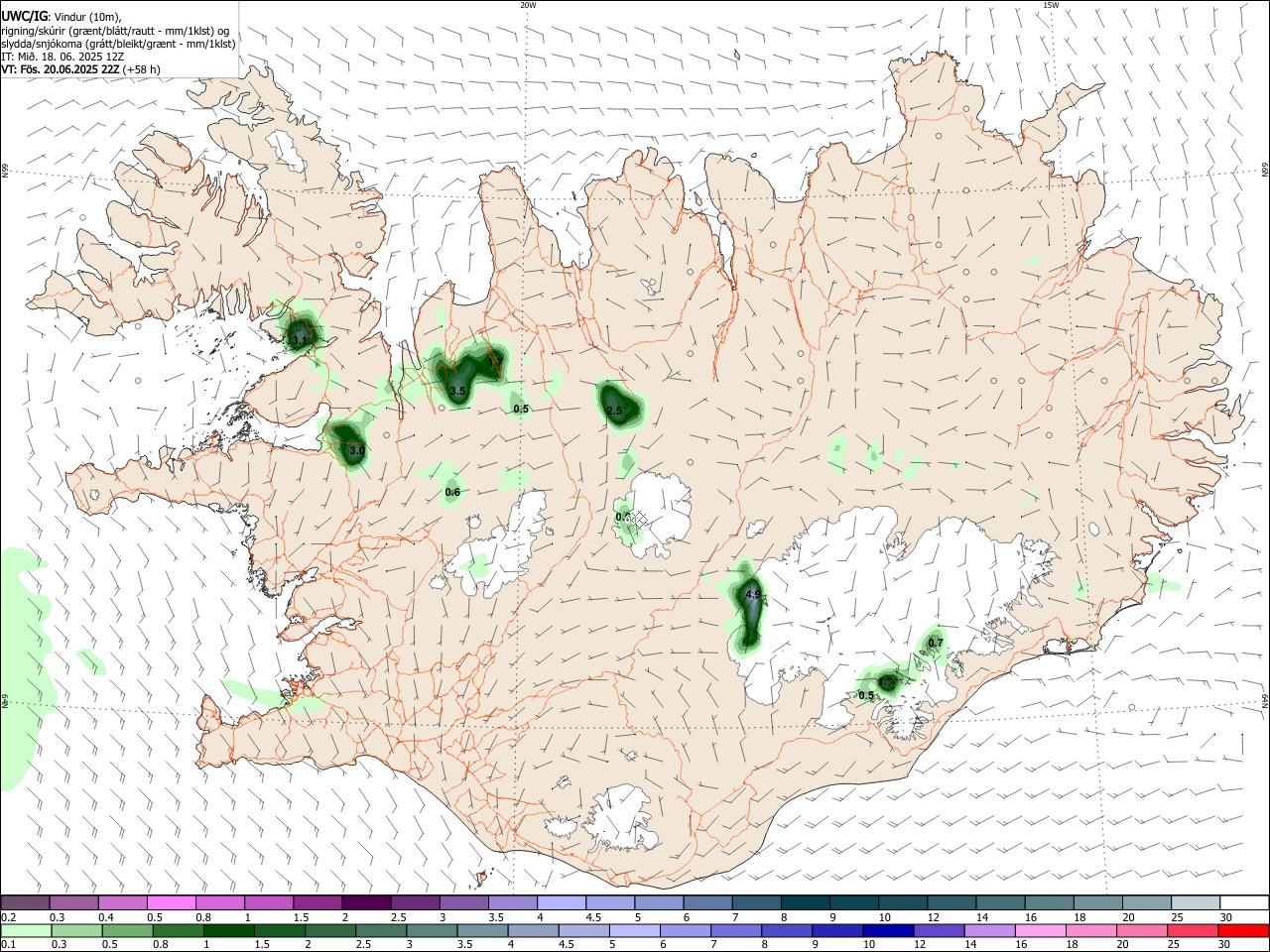Screen dimensions: 1270x952
Task: Choose the purple 1.5 swatch in upper legend
Action: [317, 902]
